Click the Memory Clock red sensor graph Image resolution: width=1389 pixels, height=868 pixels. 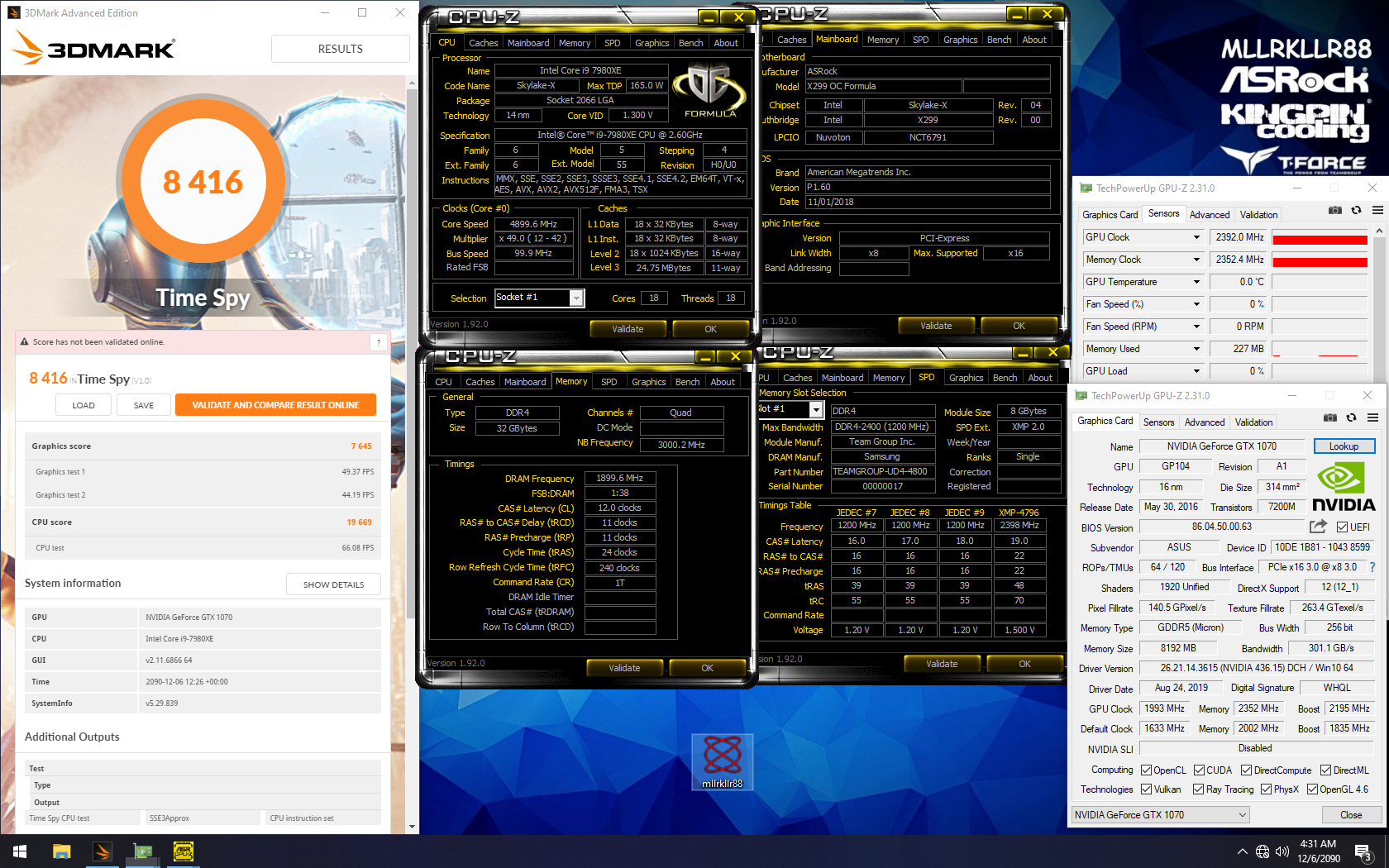(1320, 260)
